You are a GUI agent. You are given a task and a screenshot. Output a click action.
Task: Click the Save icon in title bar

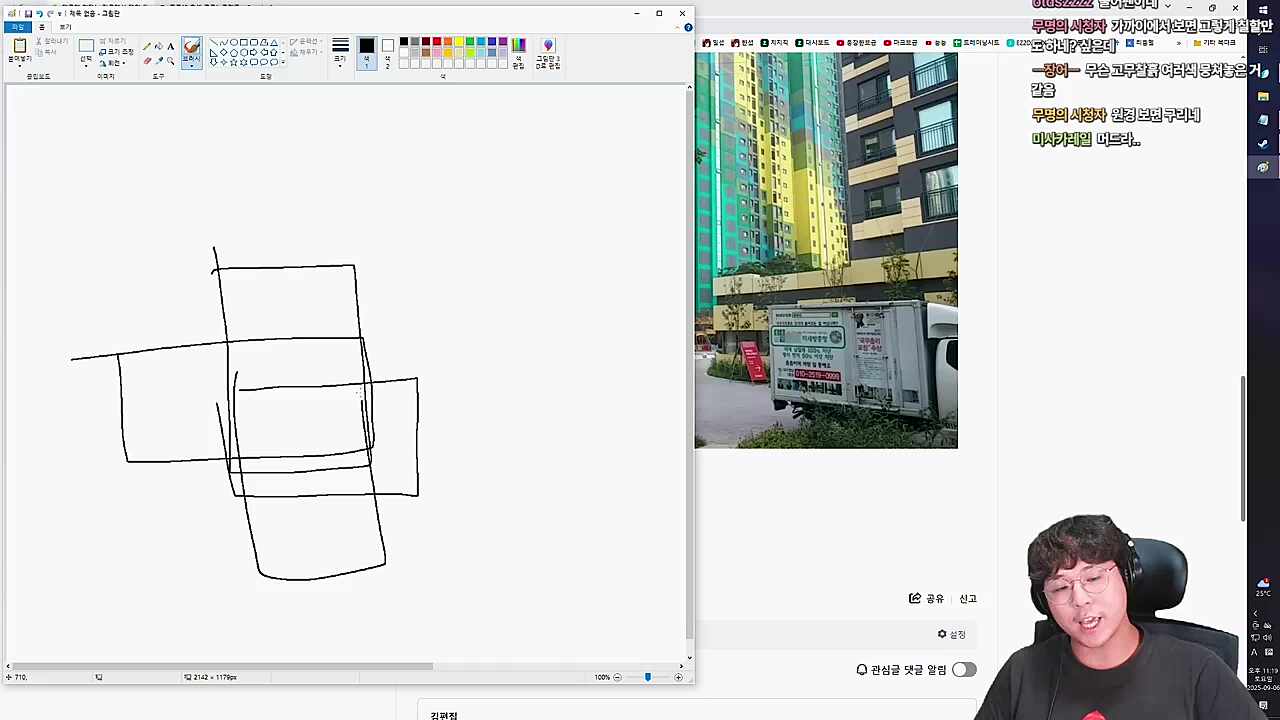(x=28, y=14)
